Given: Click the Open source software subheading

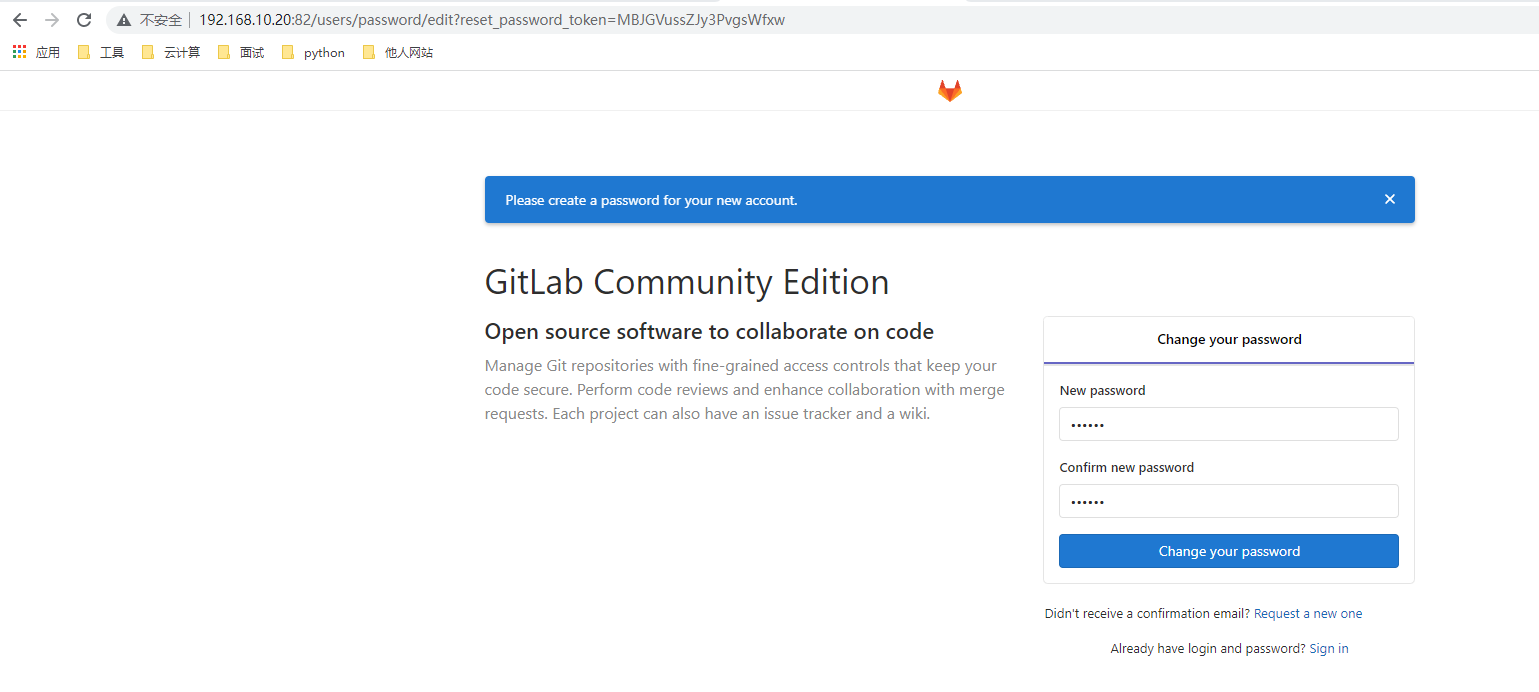Looking at the screenshot, I should pyautogui.click(x=709, y=331).
